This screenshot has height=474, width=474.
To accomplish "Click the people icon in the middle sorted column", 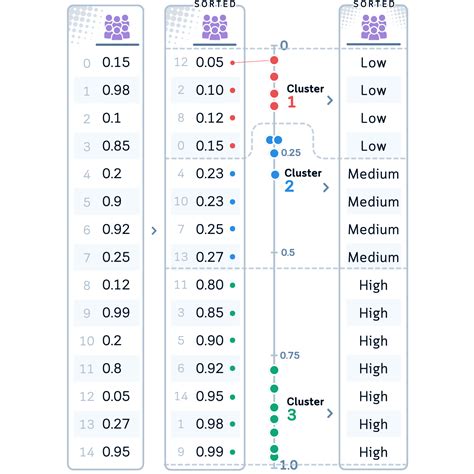I will [215, 27].
